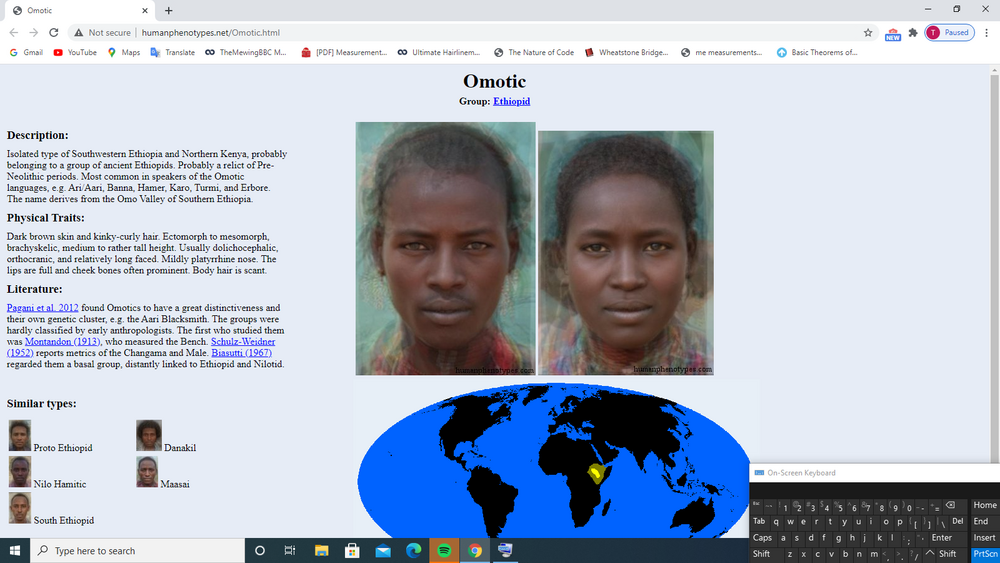This screenshot has height=563, width=1000.
Task: Click the male Omotic composite portrait
Action: coord(445,249)
